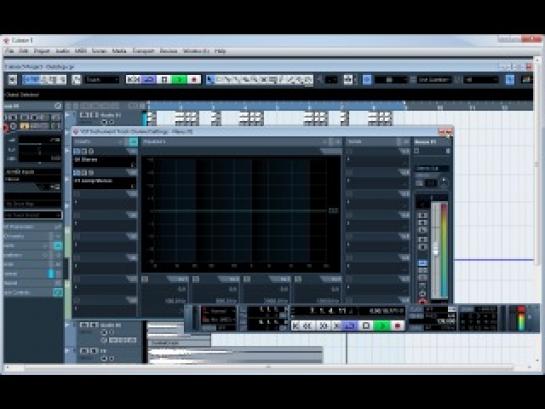Open the MIDI menu
This screenshot has width=545, height=409.
81,51
